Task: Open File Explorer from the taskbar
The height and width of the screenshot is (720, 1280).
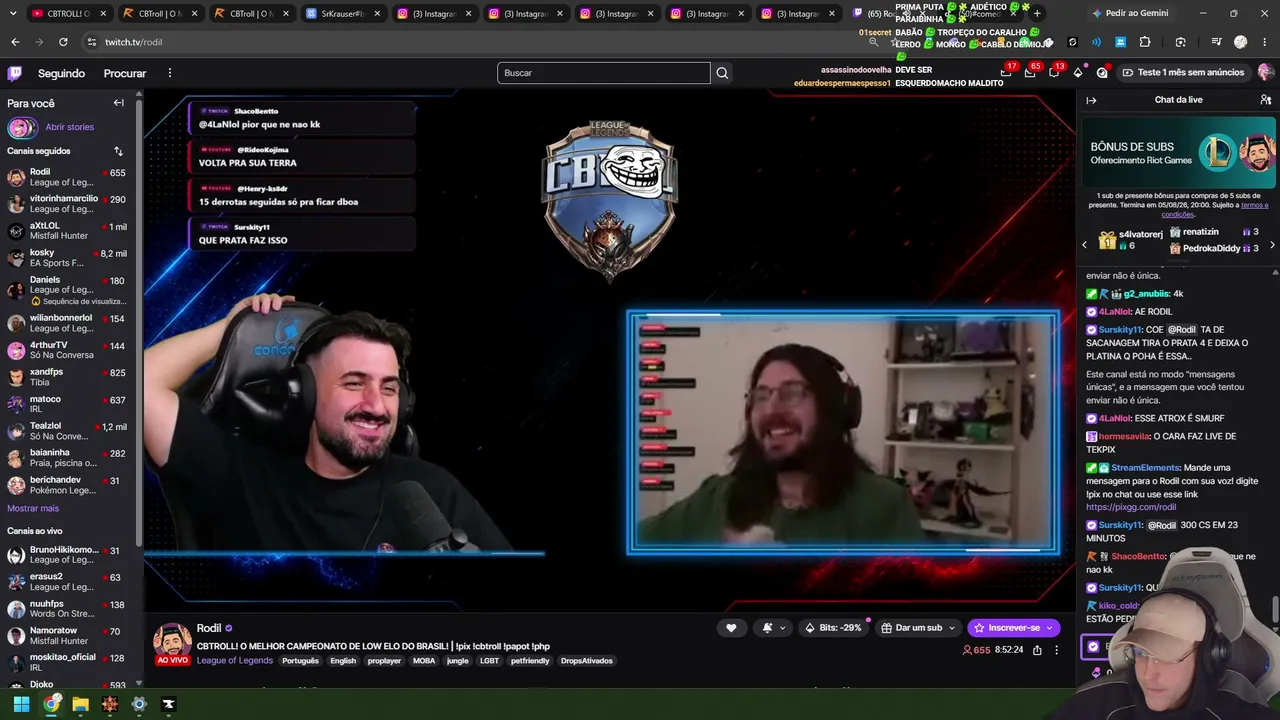Action: point(80,704)
